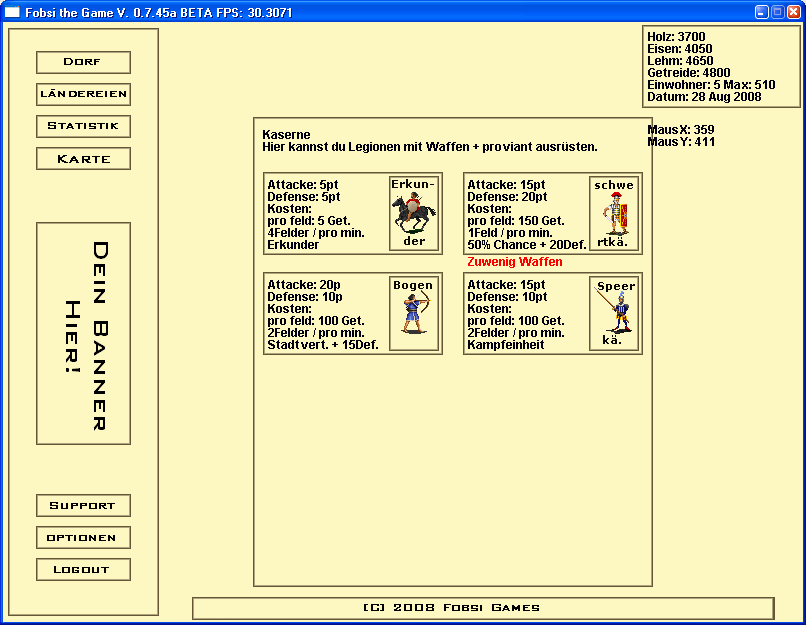Click the Erkunder unit stats text
The width and height of the screenshot is (806, 625).
coord(322,214)
